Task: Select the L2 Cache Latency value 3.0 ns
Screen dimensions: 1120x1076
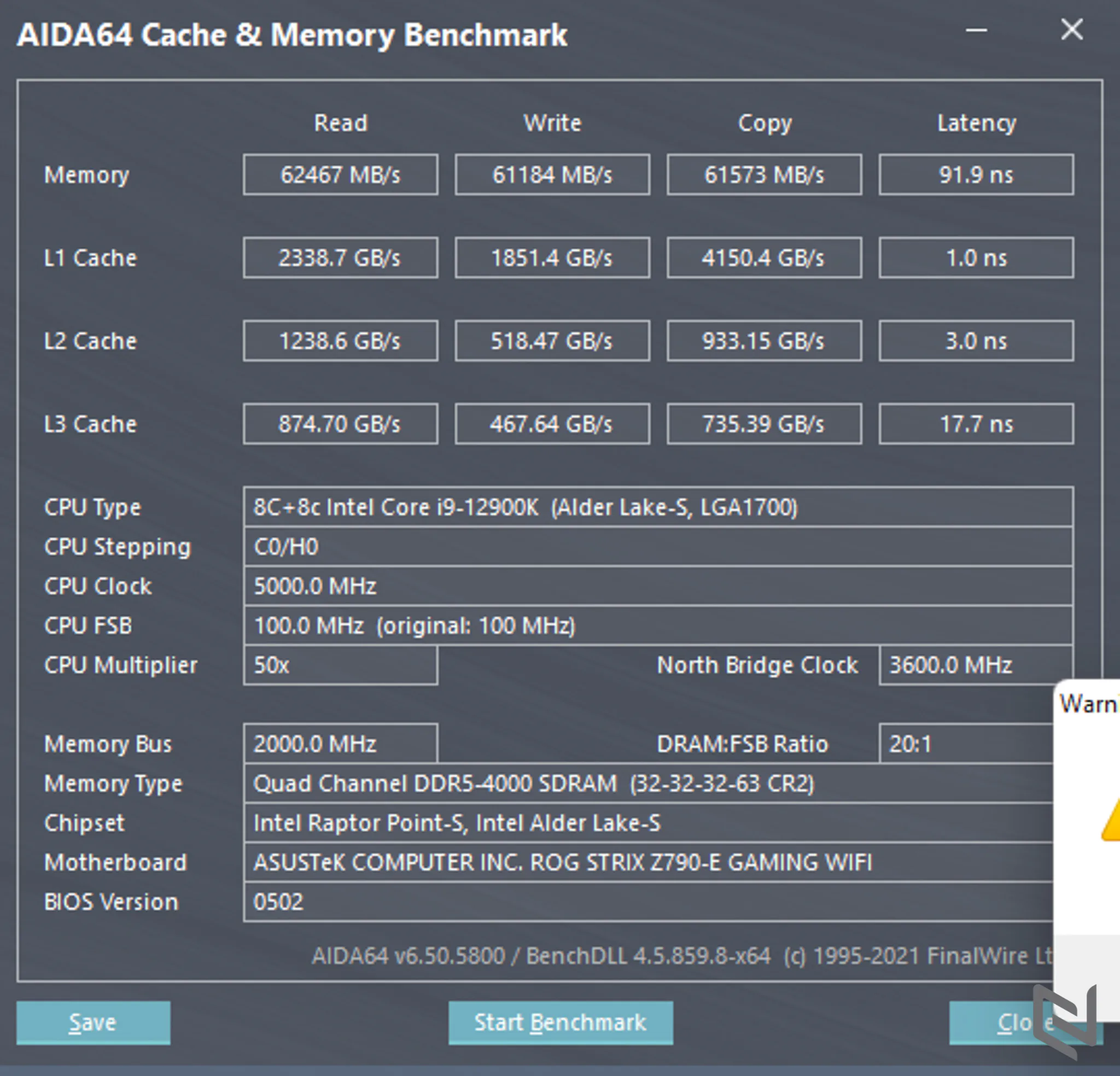Action: pos(976,341)
